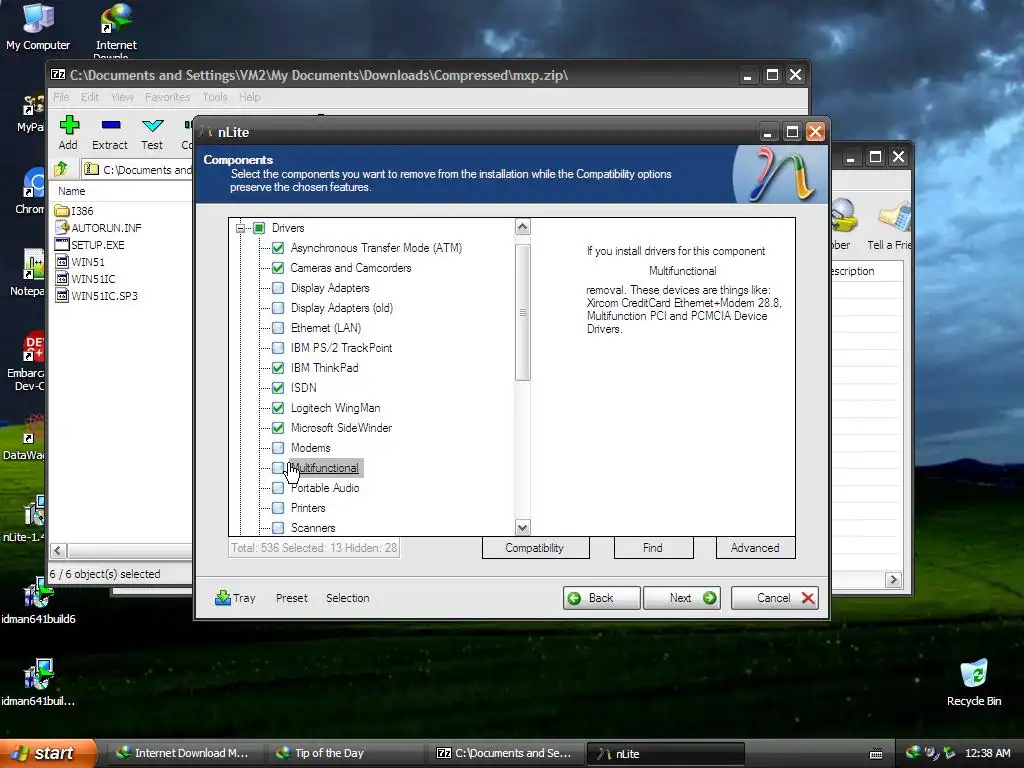Click the components list scroll up arrow
This screenshot has width=1024, height=768.
tap(522, 227)
